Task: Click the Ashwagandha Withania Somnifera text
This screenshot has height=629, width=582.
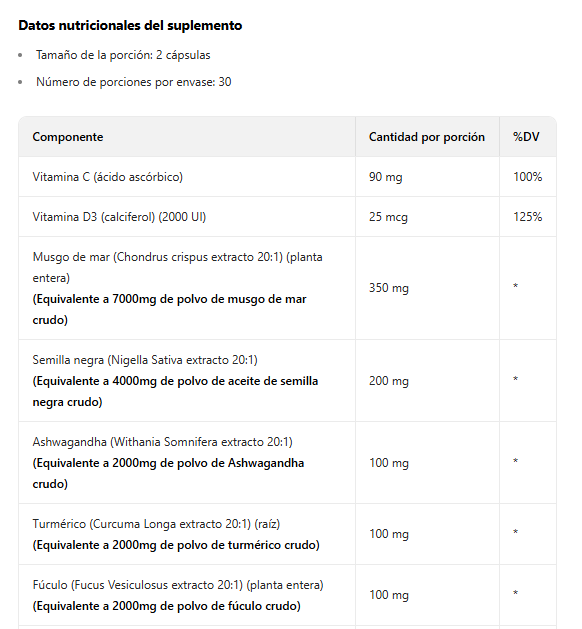Action: point(162,442)
